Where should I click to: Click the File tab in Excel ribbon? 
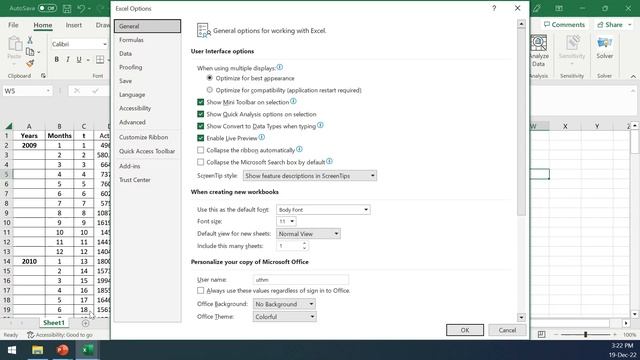[x=13, y=25]
